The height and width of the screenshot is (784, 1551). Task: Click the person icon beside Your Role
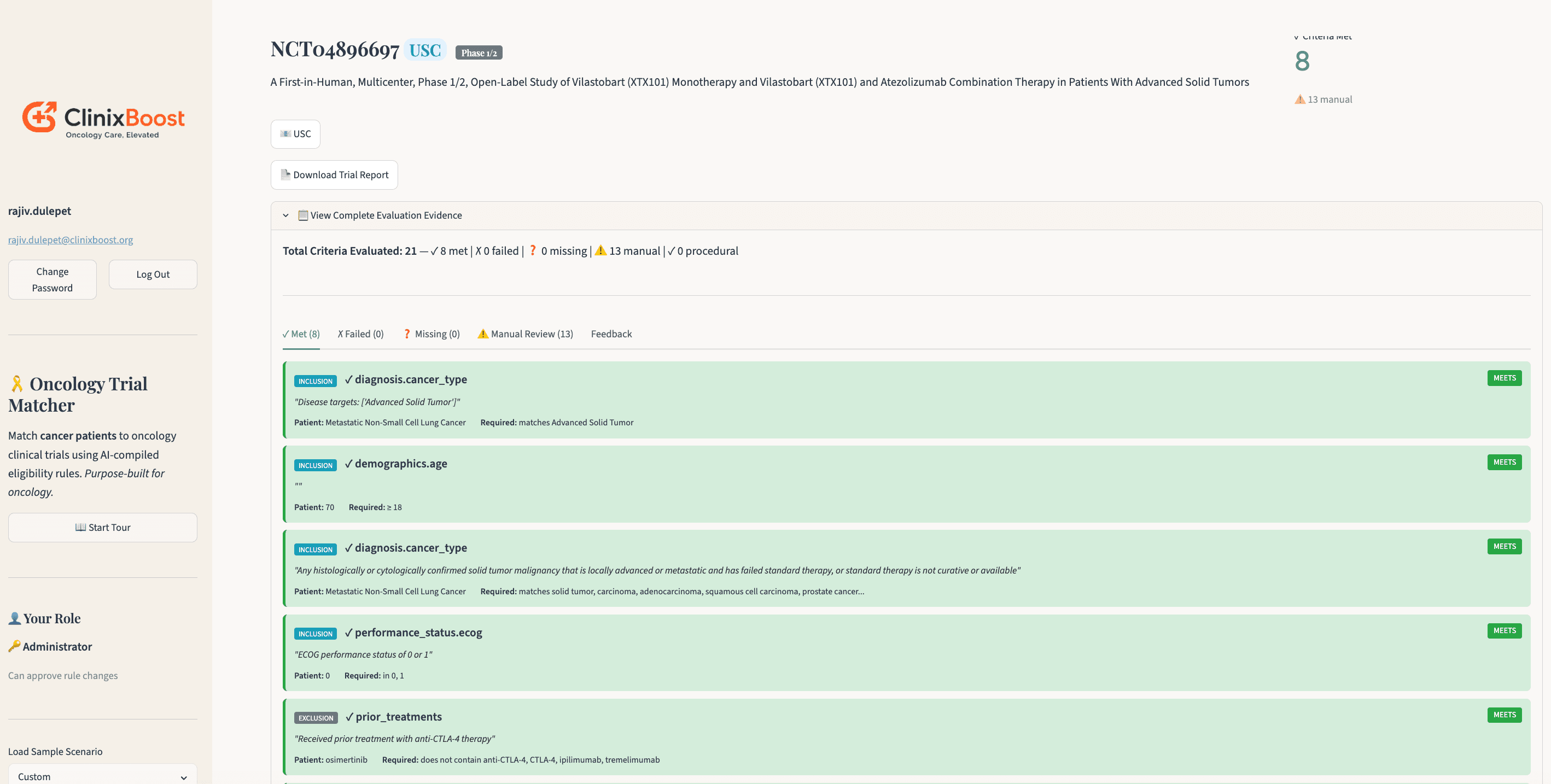click(x=14, y=618)
